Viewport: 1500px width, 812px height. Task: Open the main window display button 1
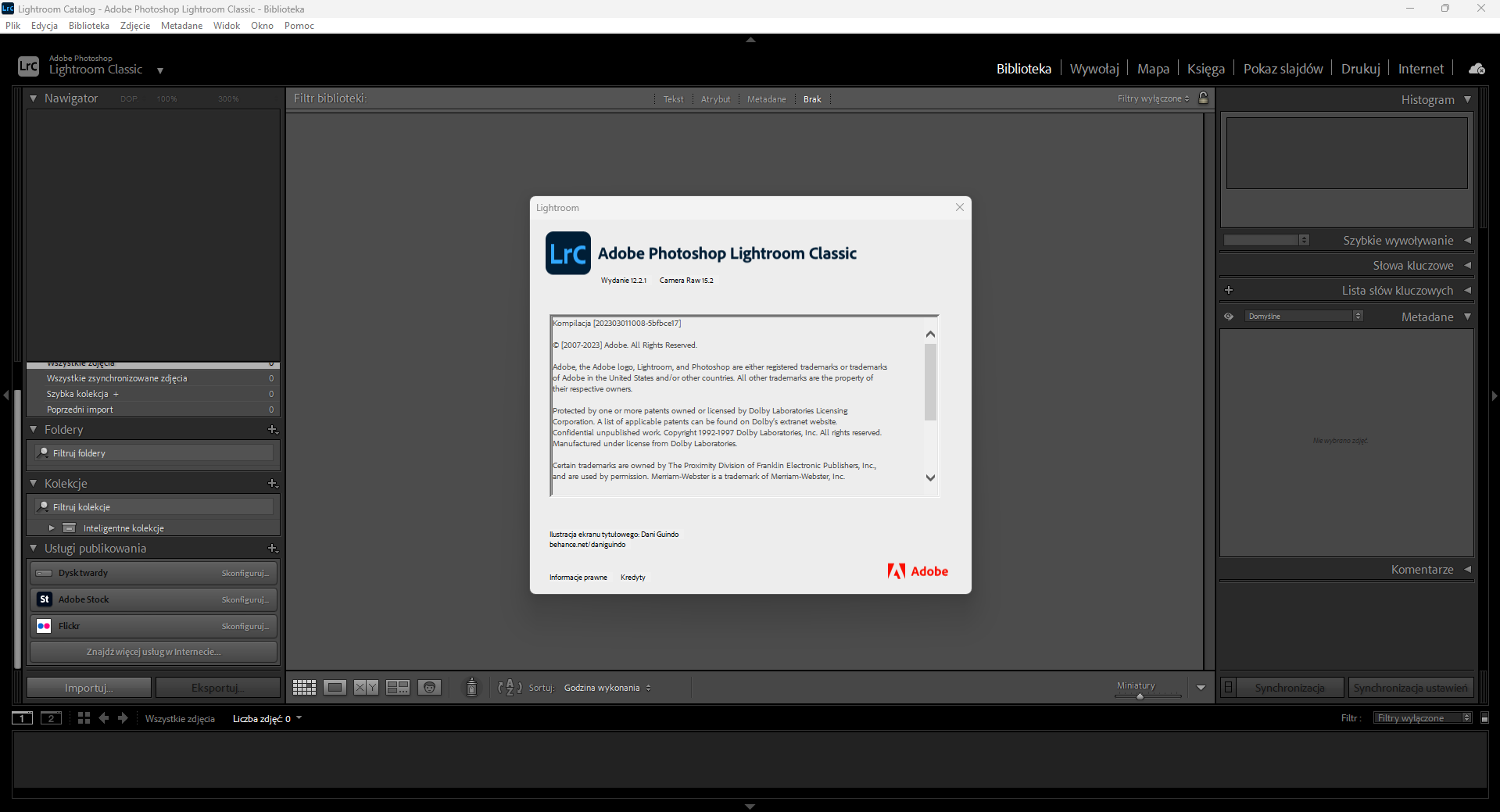click(23, 718)
